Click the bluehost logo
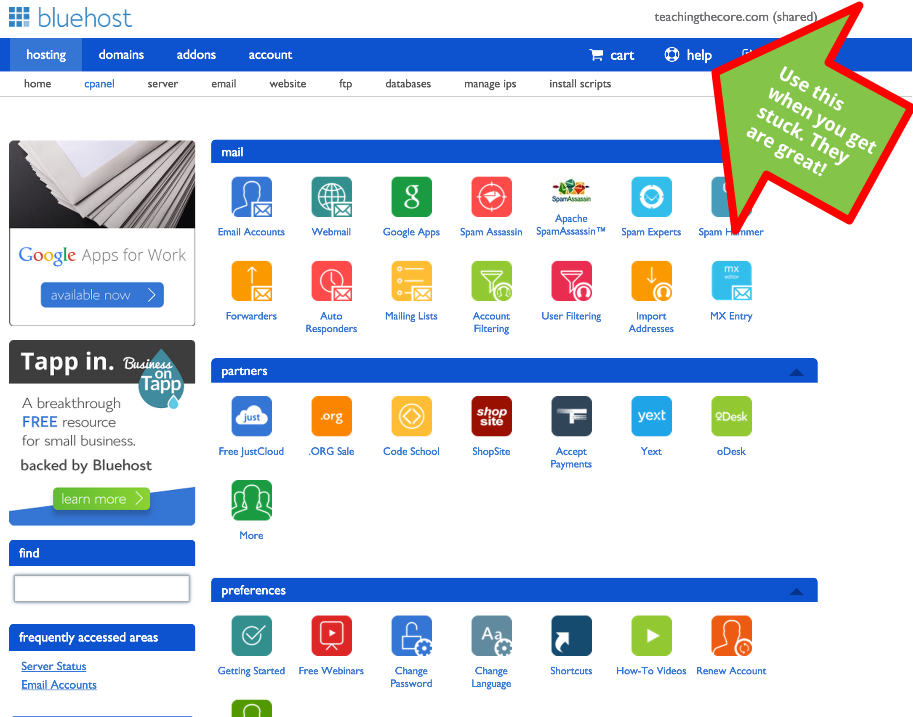 click(70, 17)
